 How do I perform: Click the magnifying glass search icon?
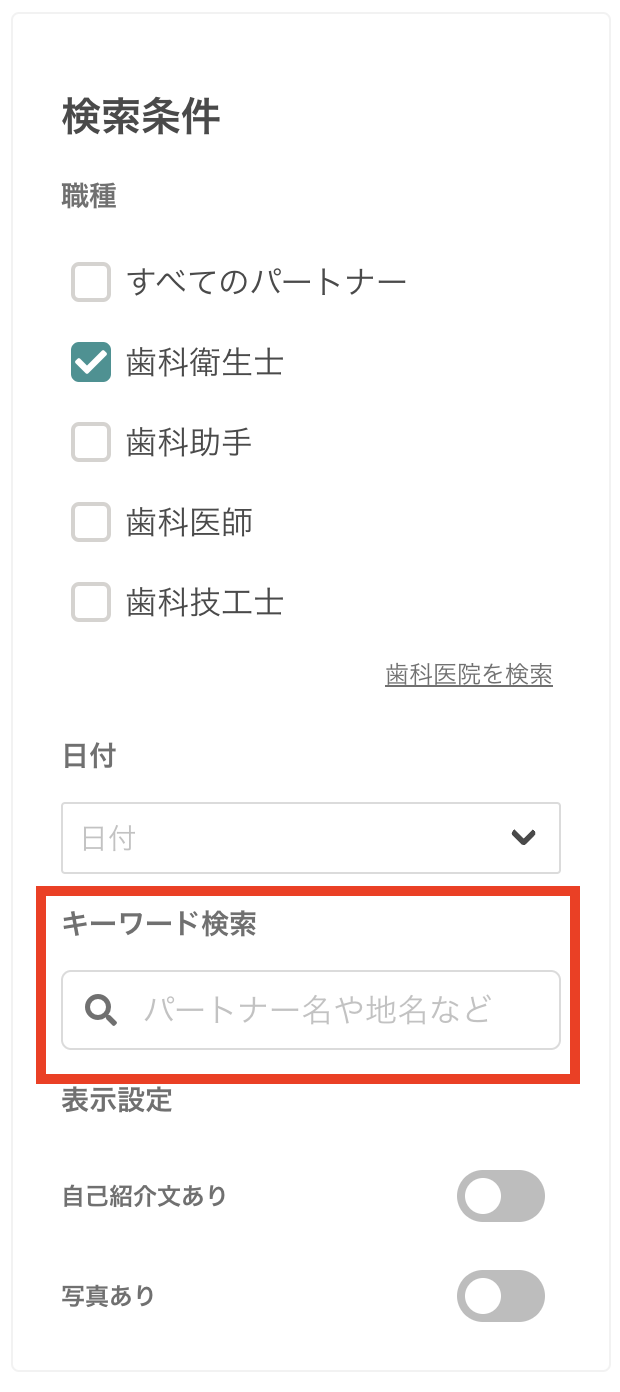[x=101, y=1010]
